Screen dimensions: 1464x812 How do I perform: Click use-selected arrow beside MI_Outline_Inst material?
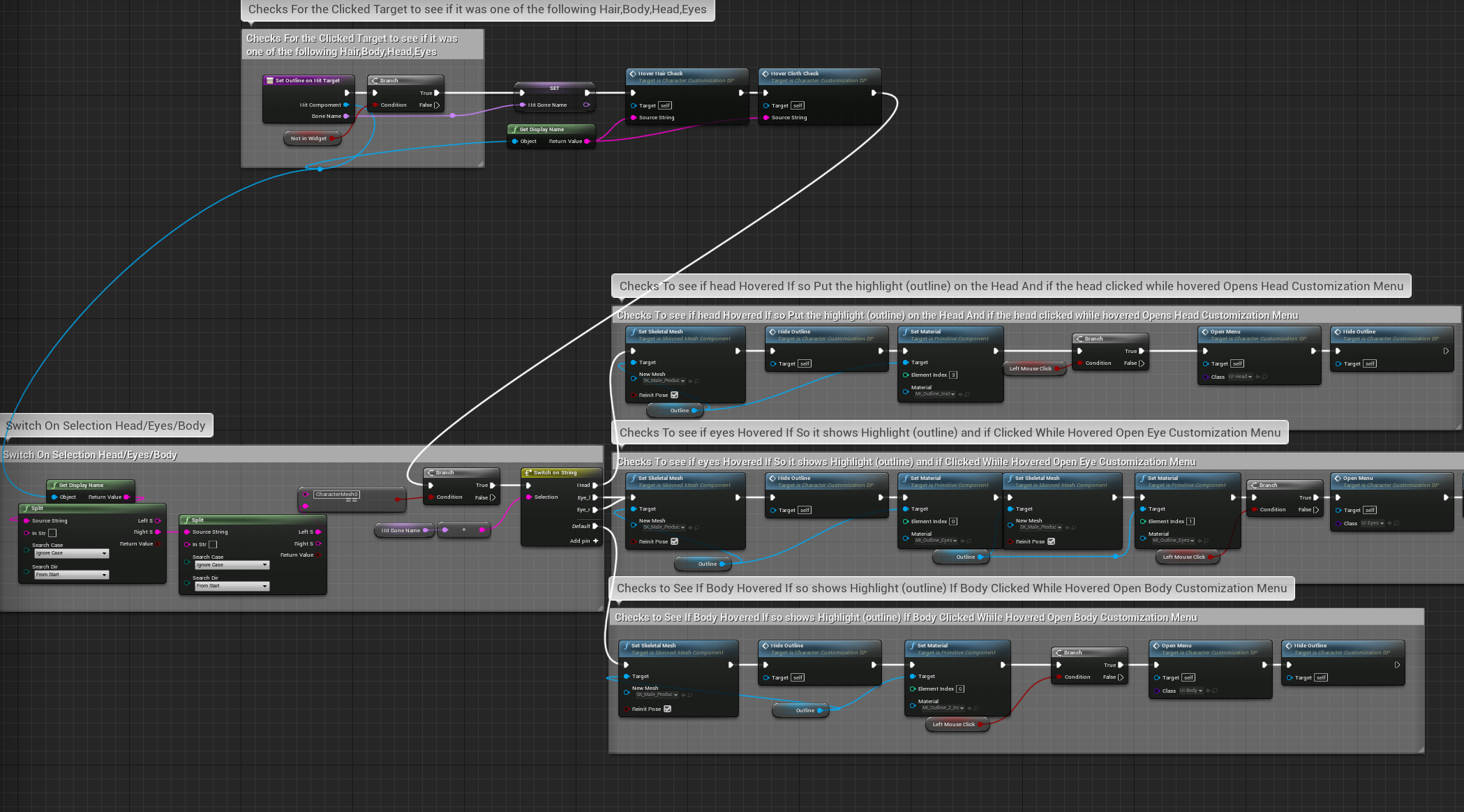[x=960, y=394]
